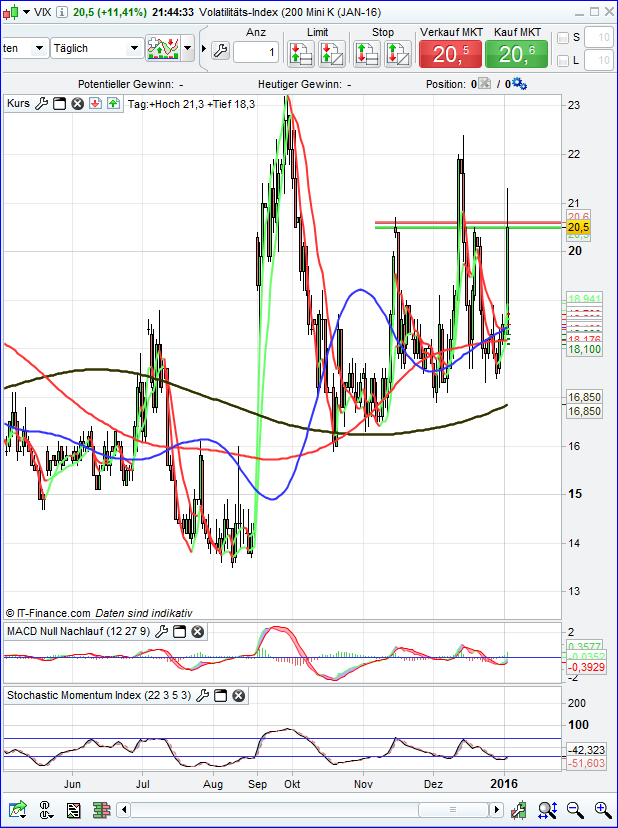The width and height of the screenshot is (618, 828).
Task: Maximize the Kurs price panel
Action: [x=59, y=104]
